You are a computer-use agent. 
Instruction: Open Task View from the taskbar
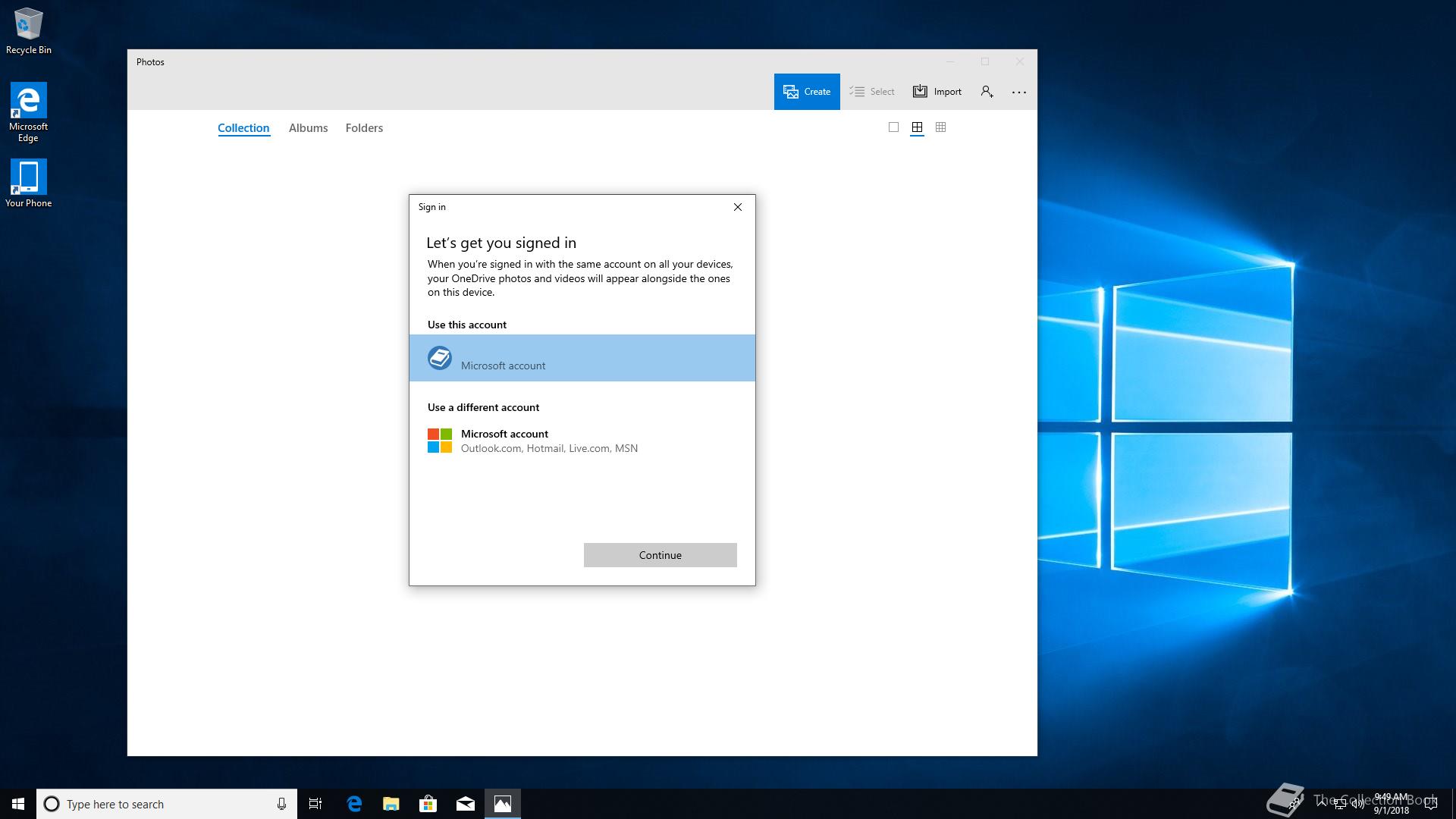coord(315,804)
